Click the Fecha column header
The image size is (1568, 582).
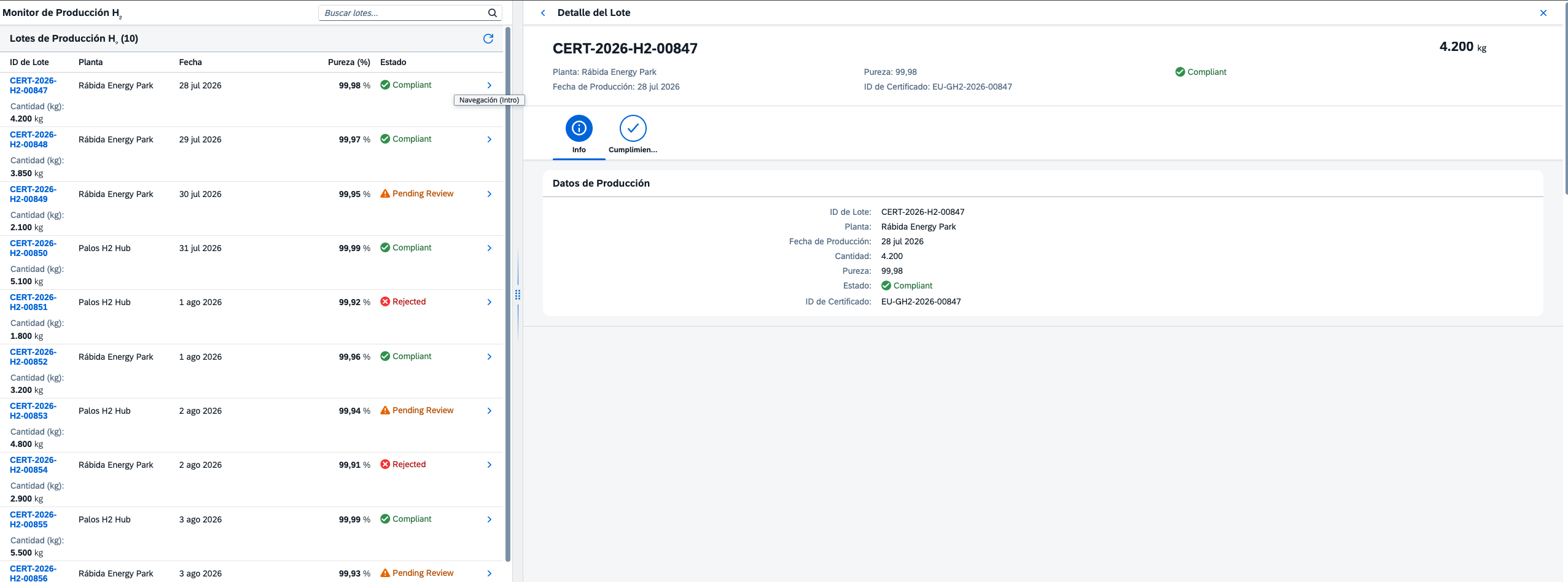(190, 62)
